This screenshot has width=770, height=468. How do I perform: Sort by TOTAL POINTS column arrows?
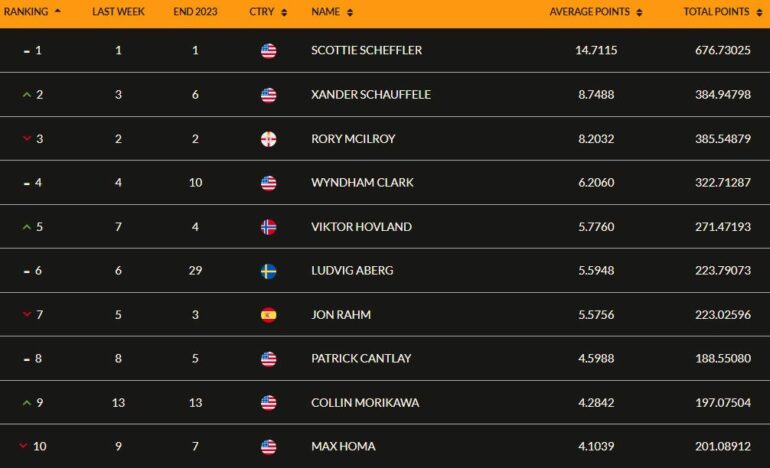pyautogui.click(x=759, y=13)
